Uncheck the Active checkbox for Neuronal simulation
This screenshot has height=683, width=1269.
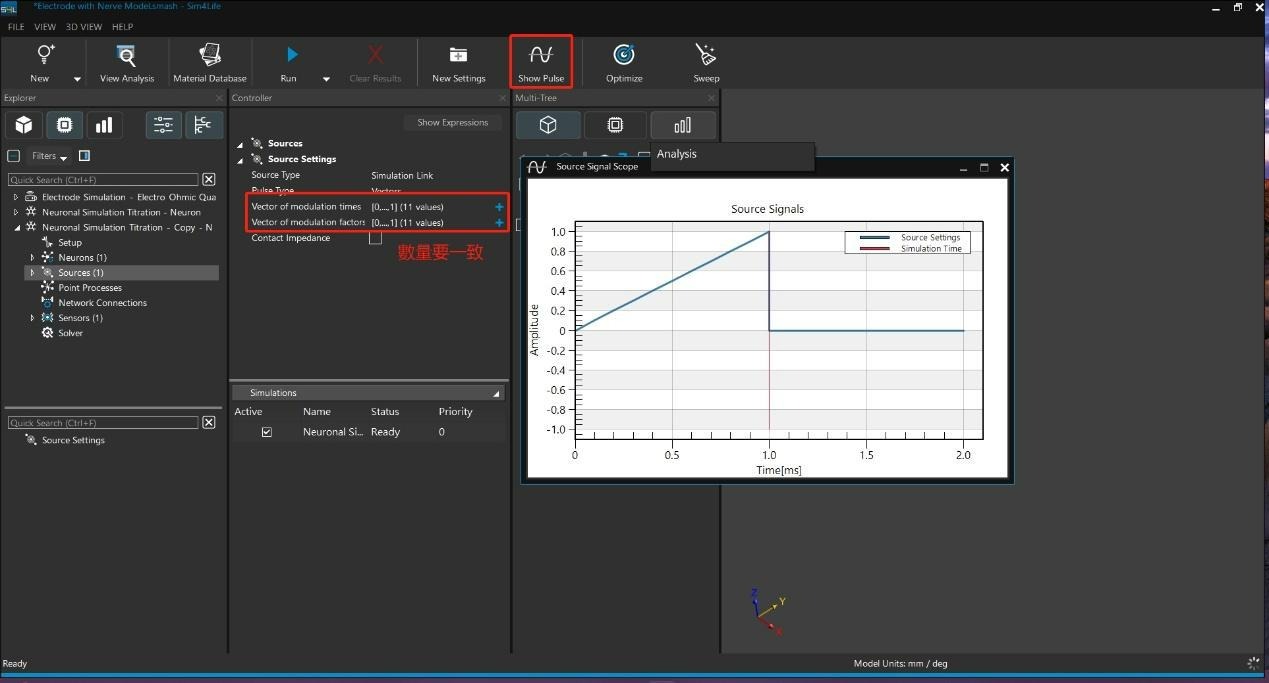coord(266,432)
